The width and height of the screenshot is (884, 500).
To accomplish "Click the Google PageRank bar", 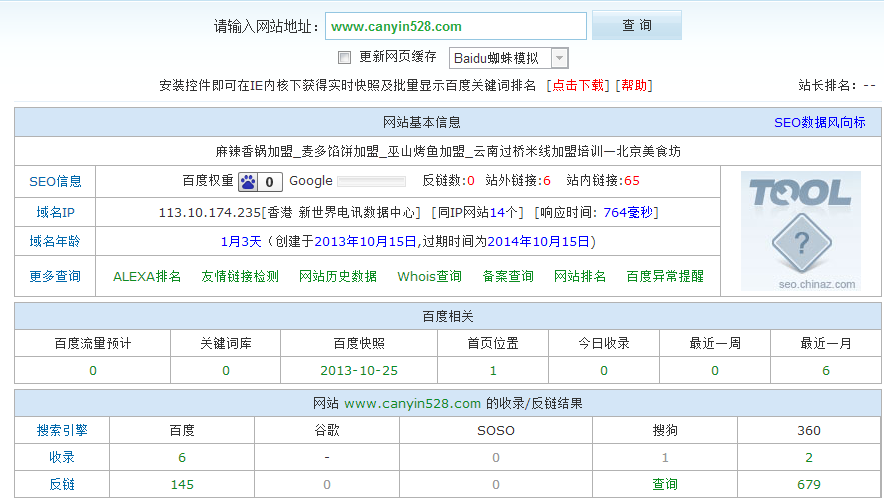I will click(372, 182).
